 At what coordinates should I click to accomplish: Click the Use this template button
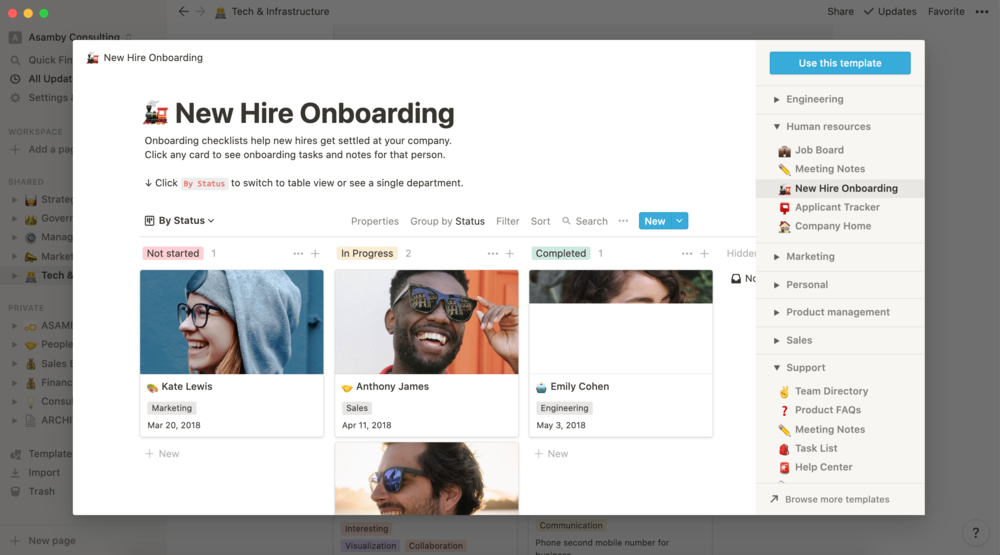pyautogui.click(x=840, y=63)
